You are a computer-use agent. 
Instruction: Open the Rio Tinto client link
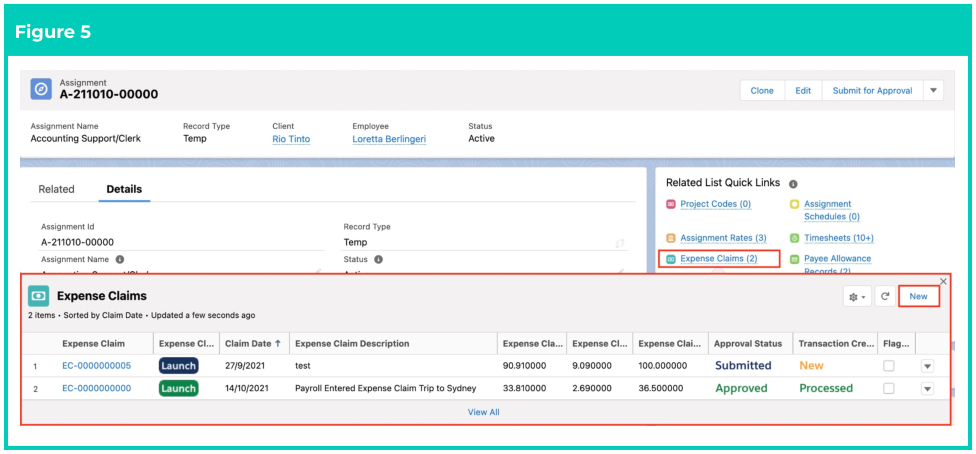tap(291, 139)
